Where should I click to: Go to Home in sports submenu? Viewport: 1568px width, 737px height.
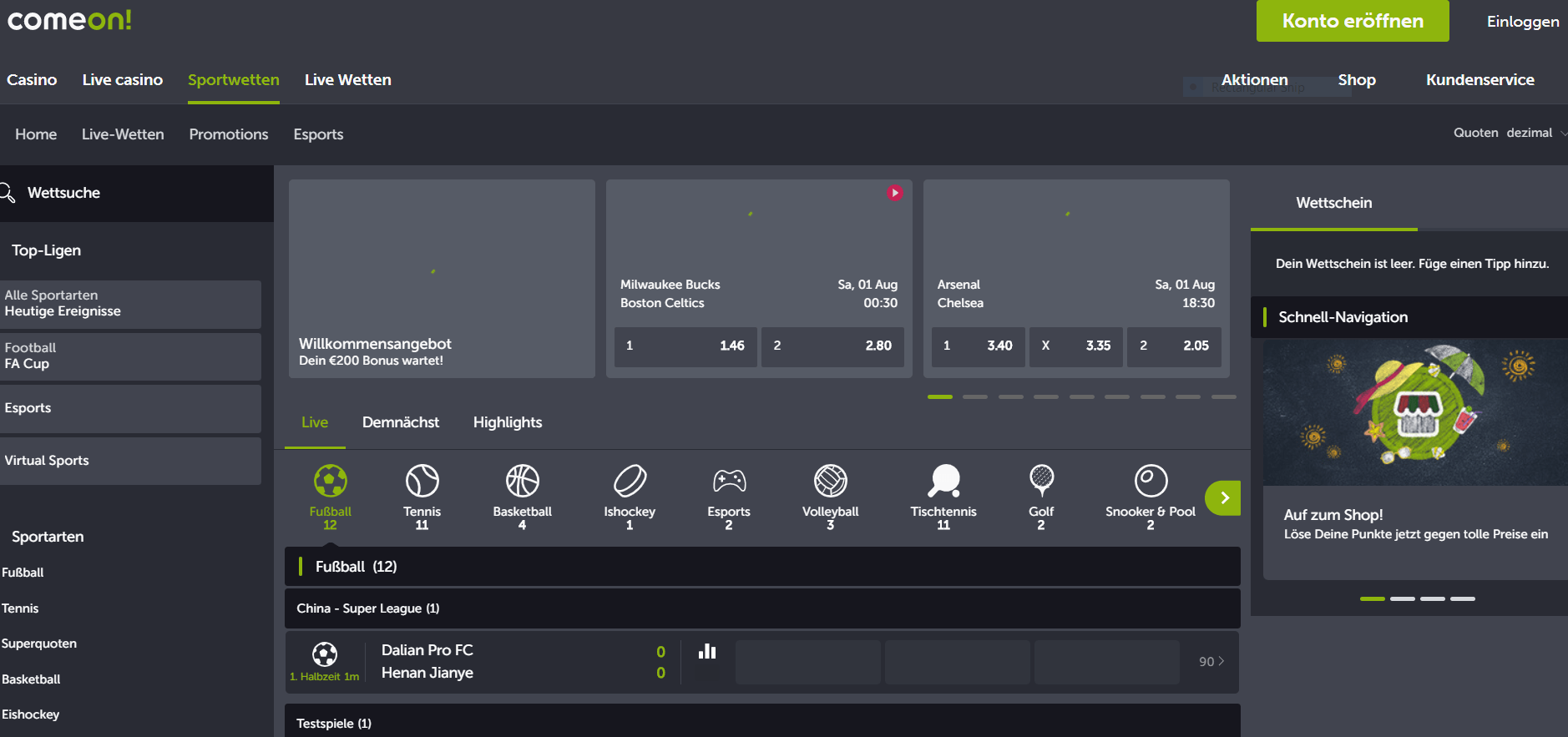tap(36, 134)
